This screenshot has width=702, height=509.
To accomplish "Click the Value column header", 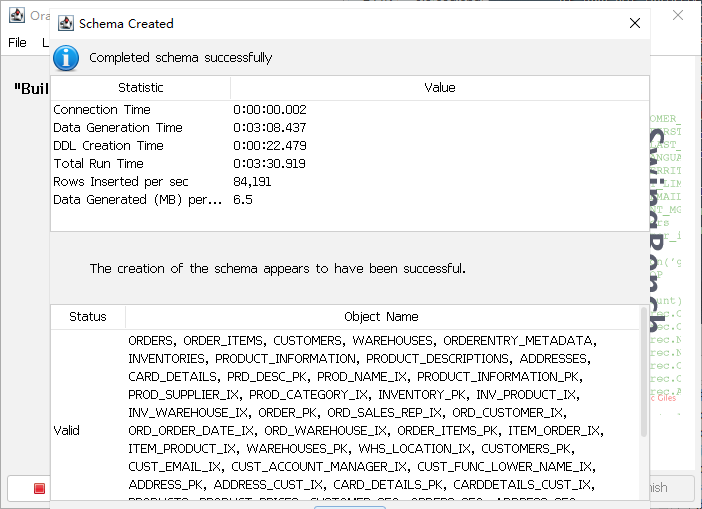I will tap(439, 88).
